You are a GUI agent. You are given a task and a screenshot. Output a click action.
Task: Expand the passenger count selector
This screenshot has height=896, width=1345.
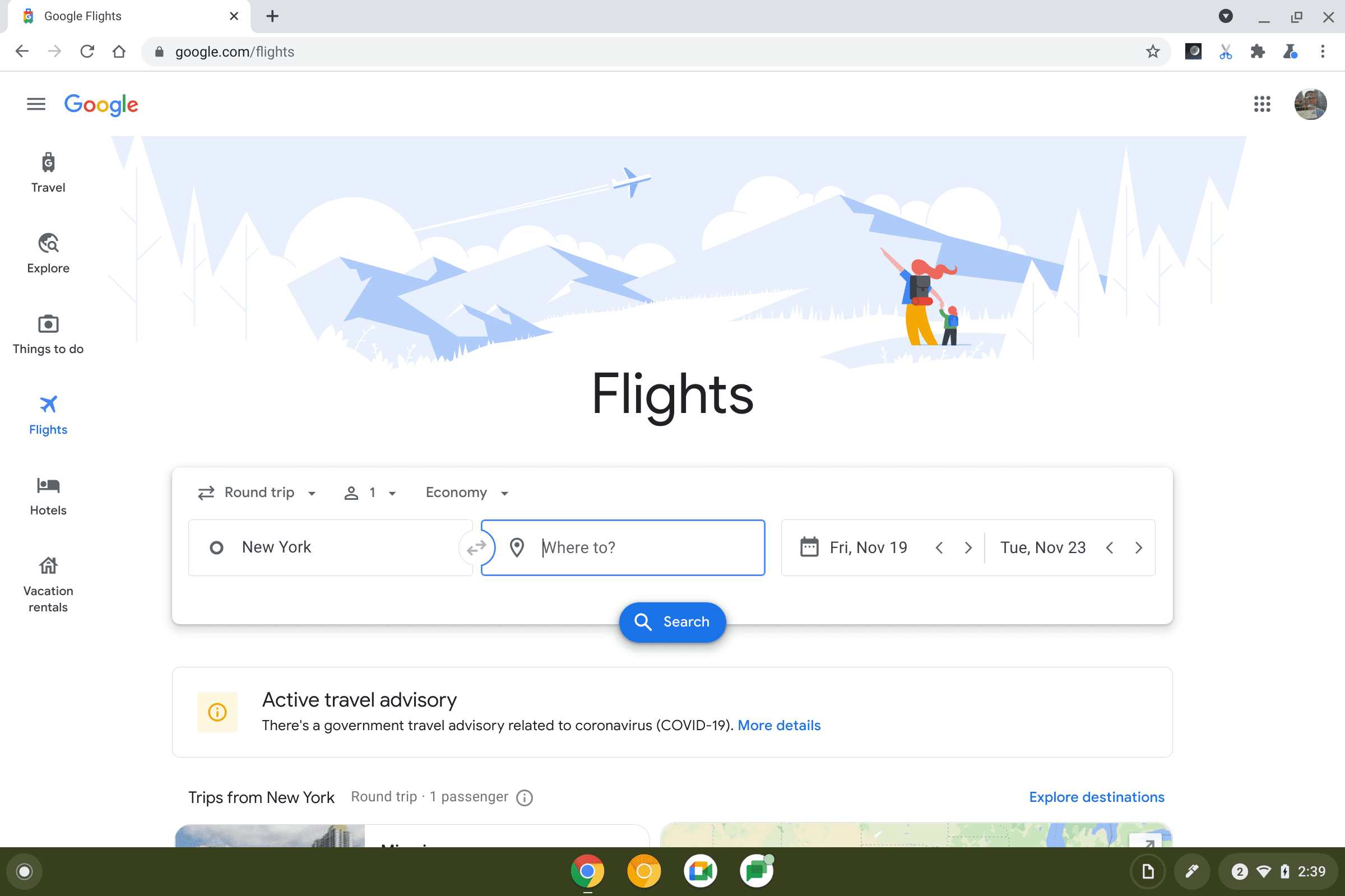pos(371,492)
